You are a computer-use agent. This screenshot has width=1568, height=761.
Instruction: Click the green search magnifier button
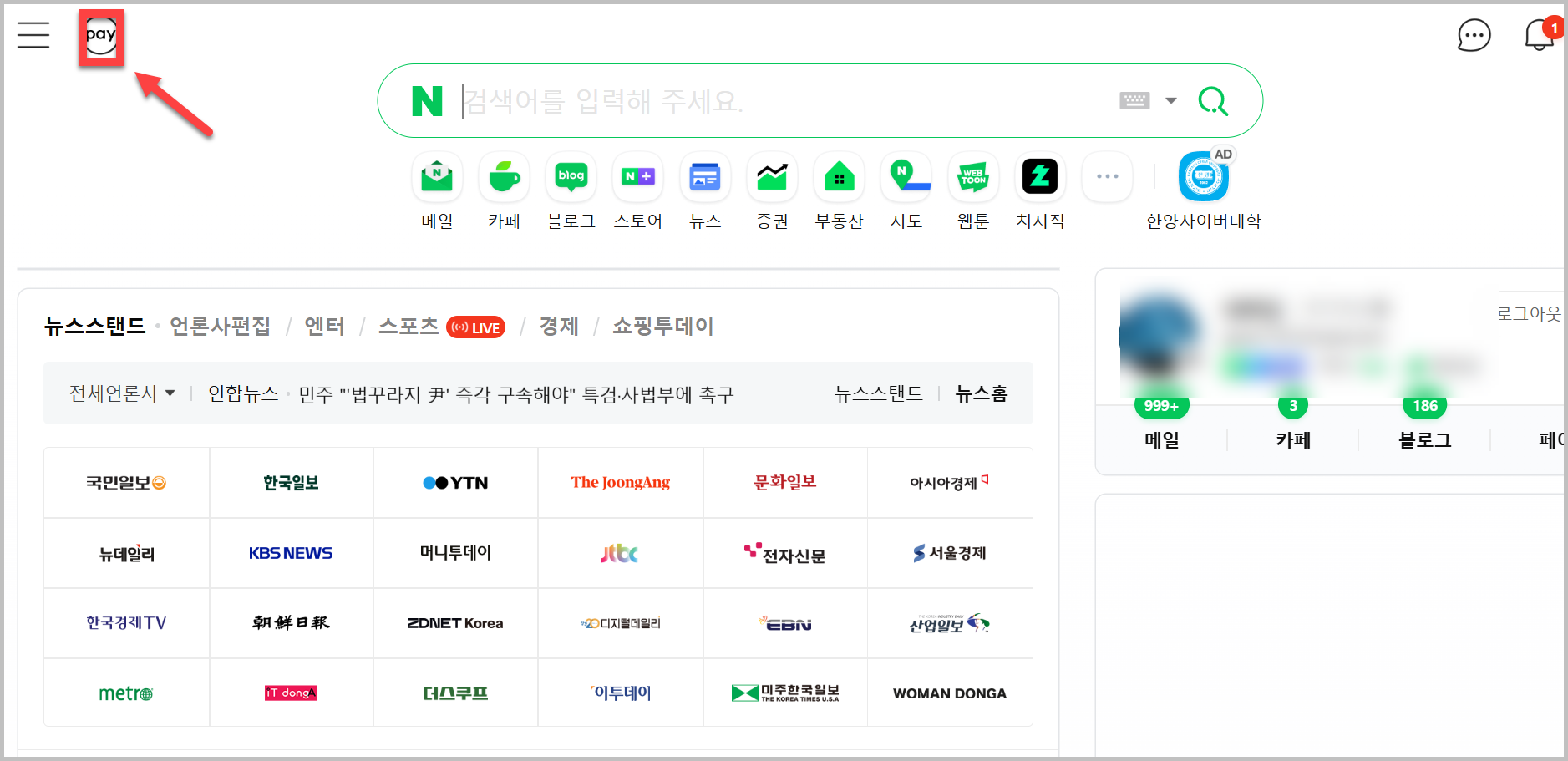[x=1213, y=101]
